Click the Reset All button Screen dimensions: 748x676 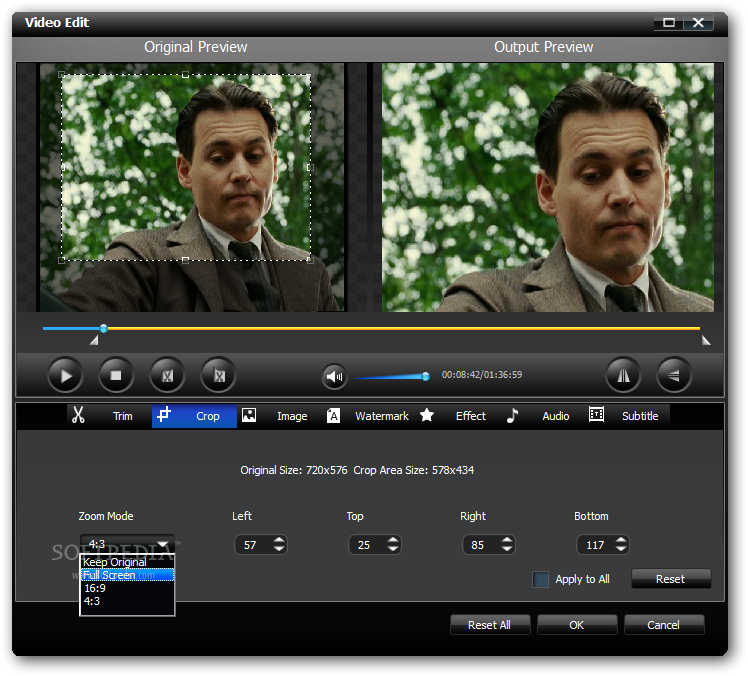click(x=489, y=624)
